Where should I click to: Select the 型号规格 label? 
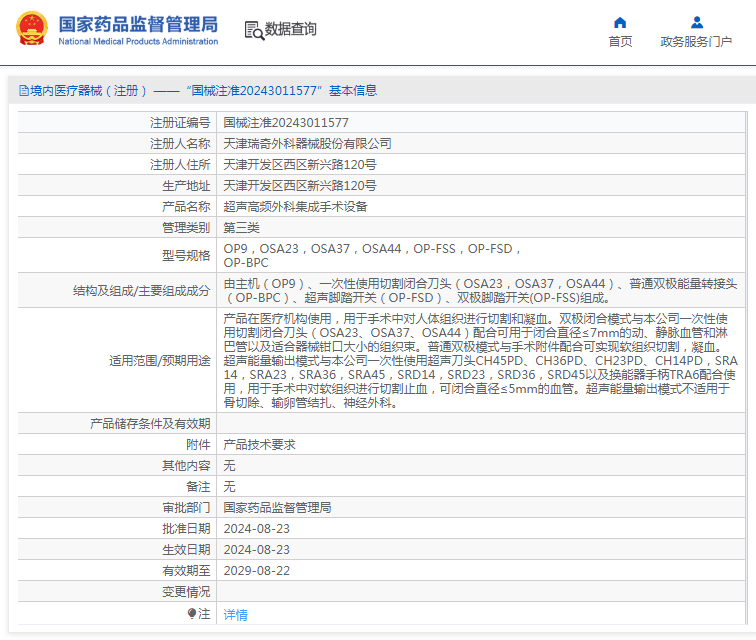tap(186, 255)
